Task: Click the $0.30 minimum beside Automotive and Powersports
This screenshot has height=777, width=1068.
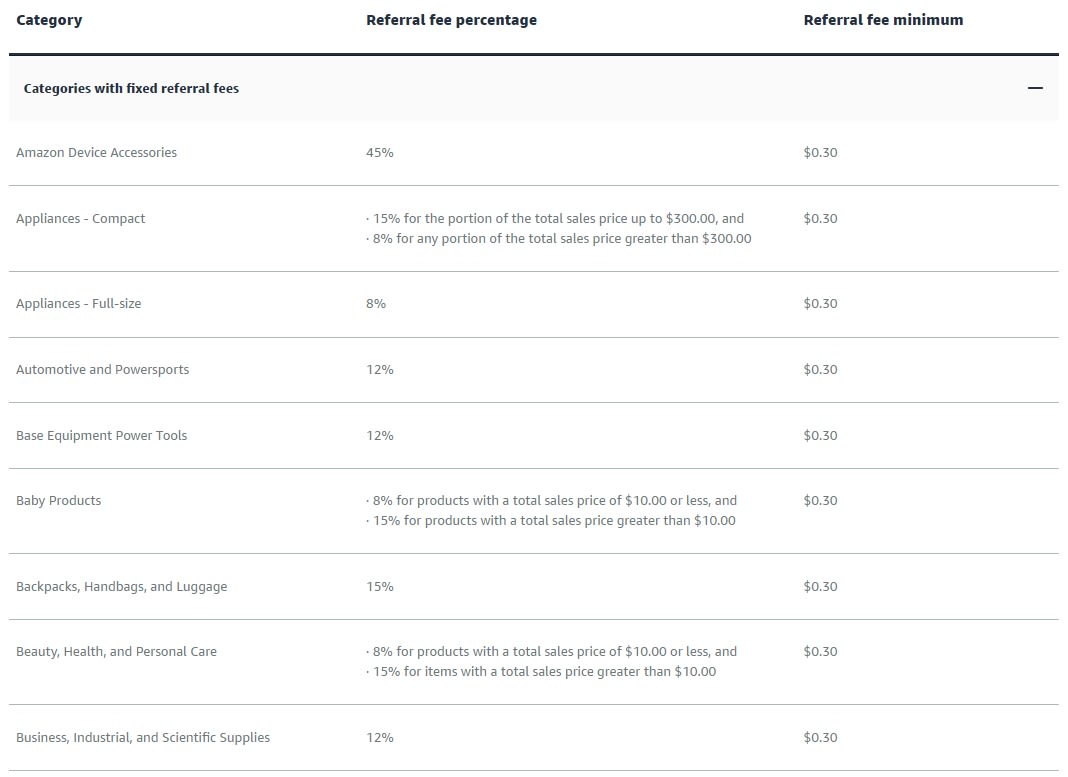Action: pos(821,369)
